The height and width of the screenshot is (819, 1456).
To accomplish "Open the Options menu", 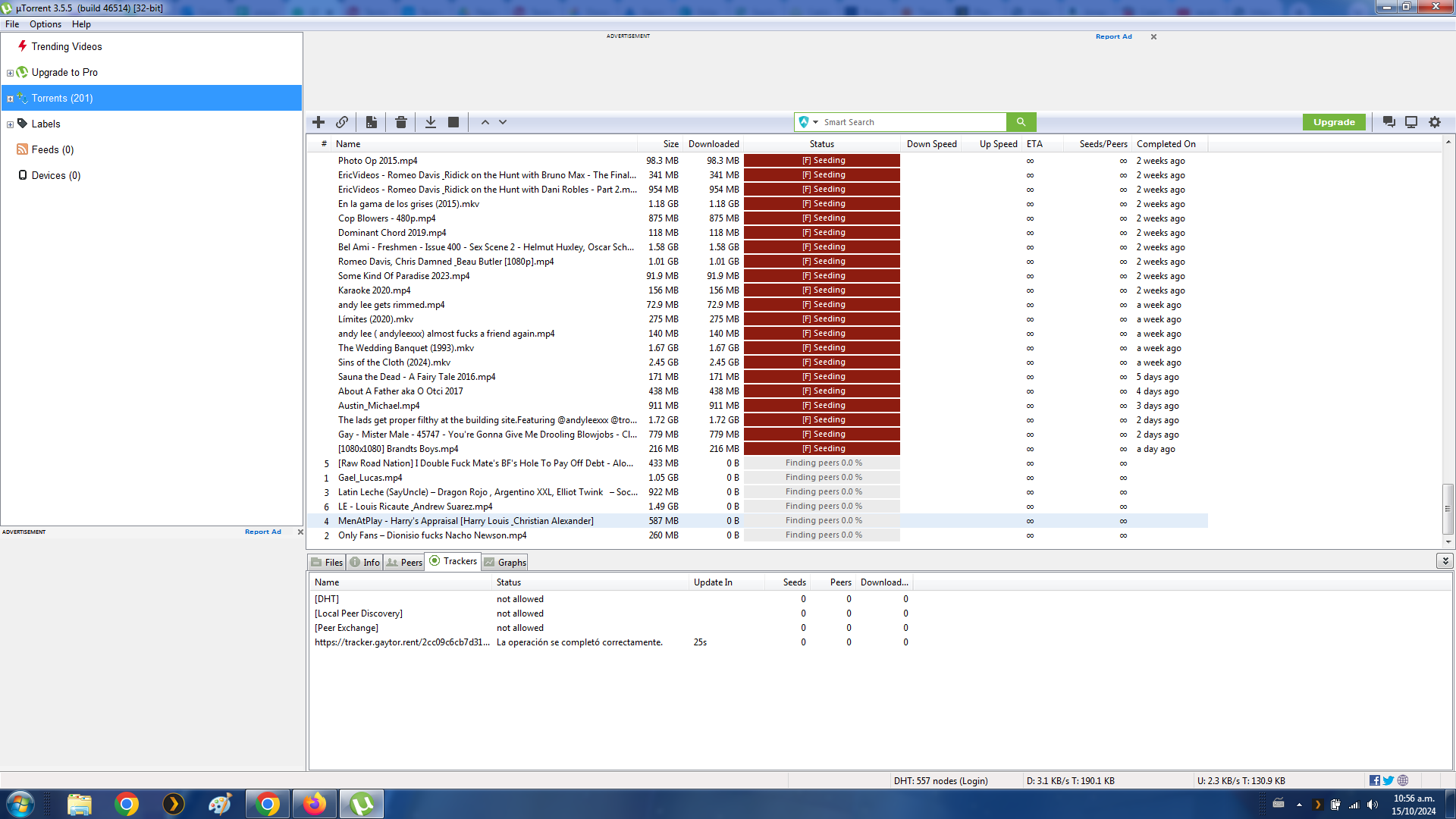I will [x=45, y=24].
